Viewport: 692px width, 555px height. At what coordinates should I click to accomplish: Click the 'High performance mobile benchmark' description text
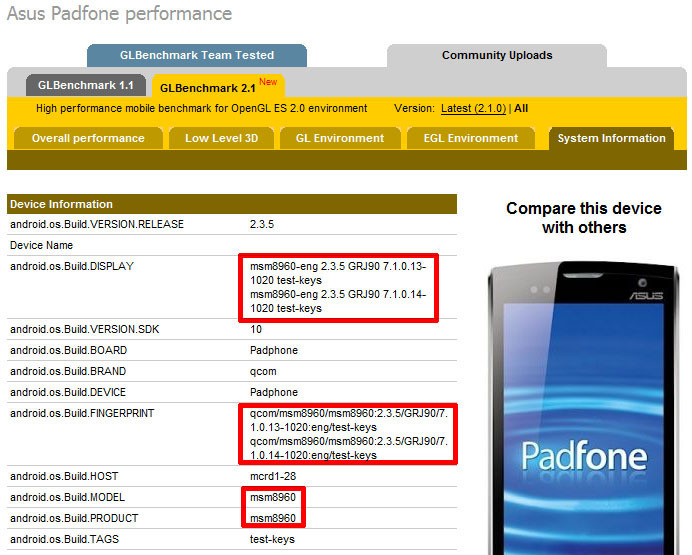coord(202,109)
